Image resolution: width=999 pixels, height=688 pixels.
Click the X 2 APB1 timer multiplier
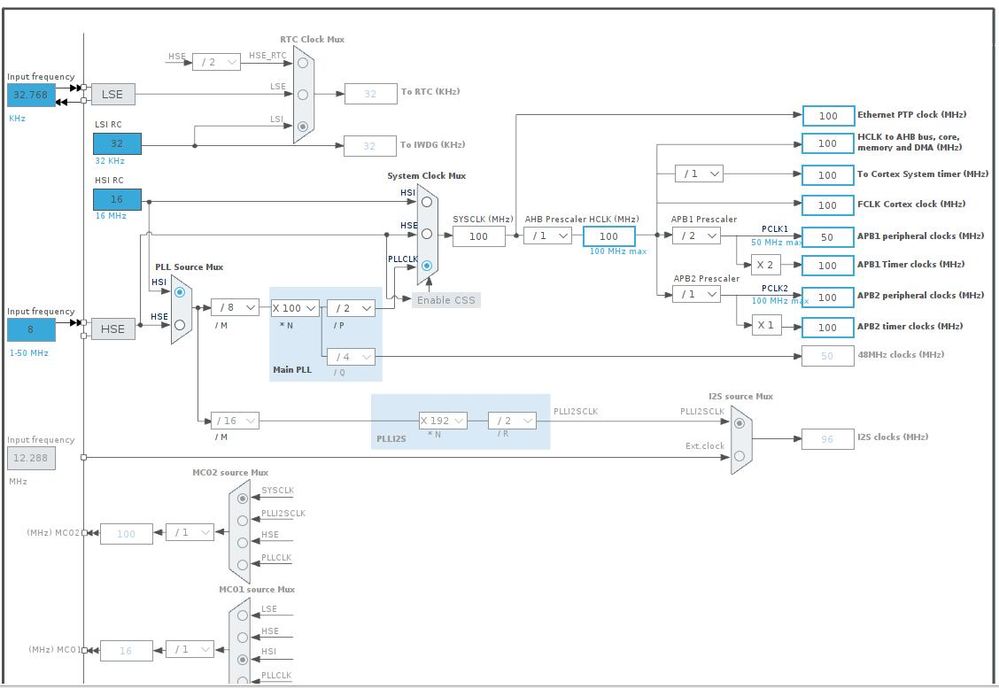[766, 264]
